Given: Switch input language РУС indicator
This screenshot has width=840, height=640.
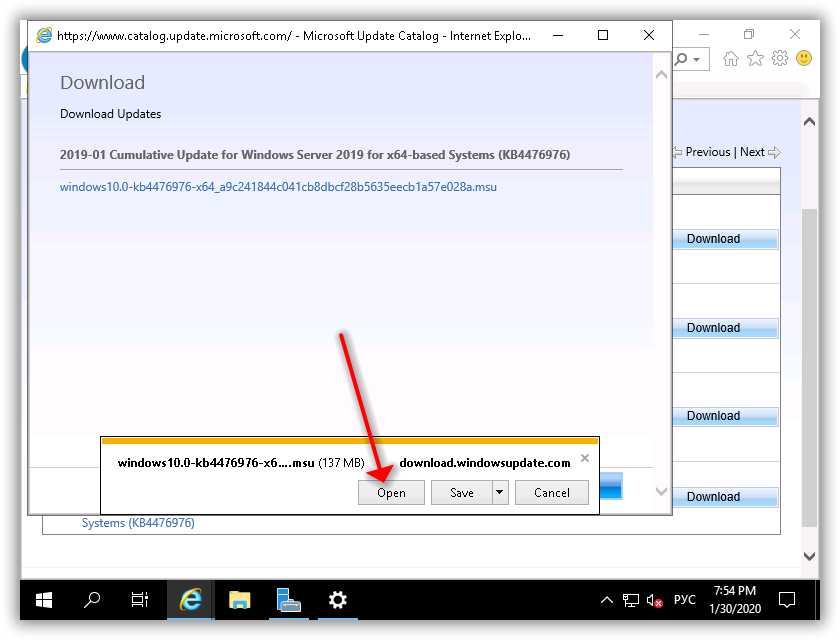Looking at the screenshot, I should (685, 600).
